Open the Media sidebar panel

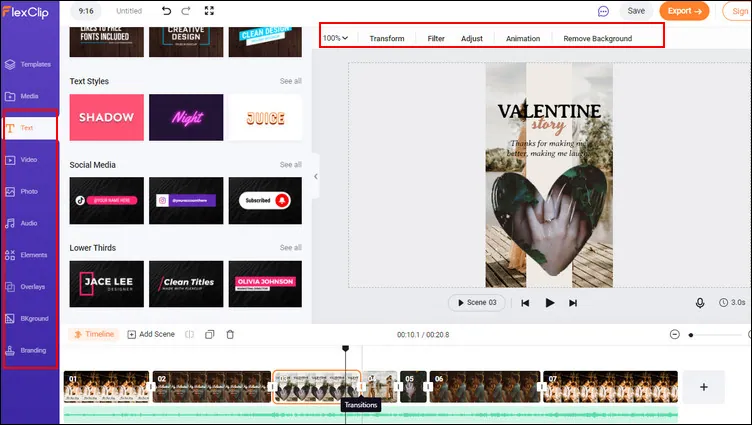pos(22,96)
